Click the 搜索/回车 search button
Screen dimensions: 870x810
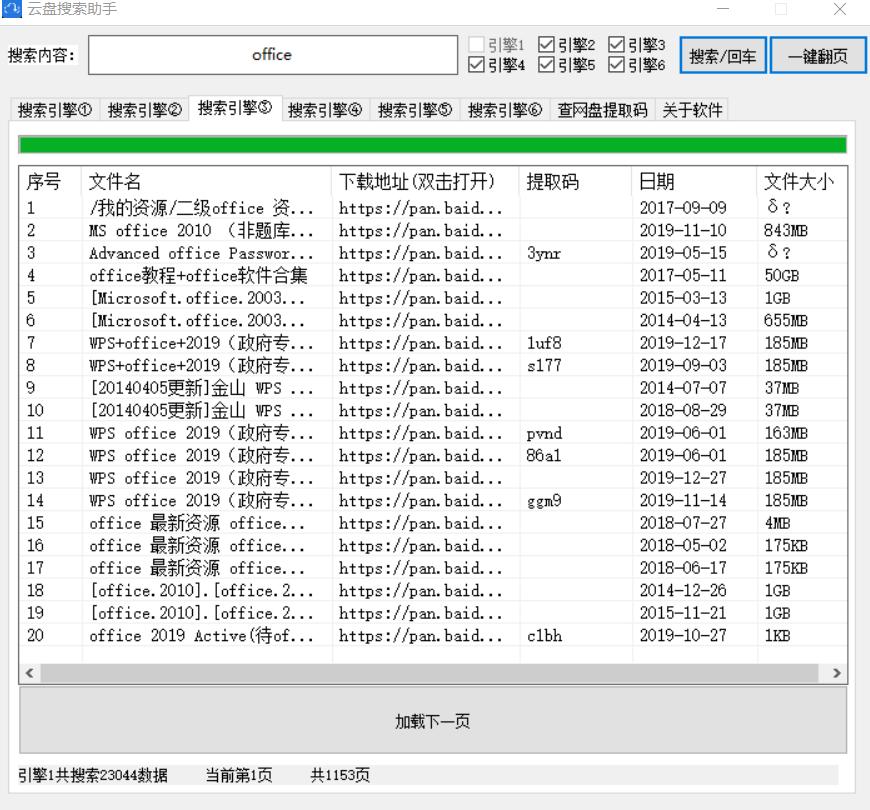click(x=723, y=55)
